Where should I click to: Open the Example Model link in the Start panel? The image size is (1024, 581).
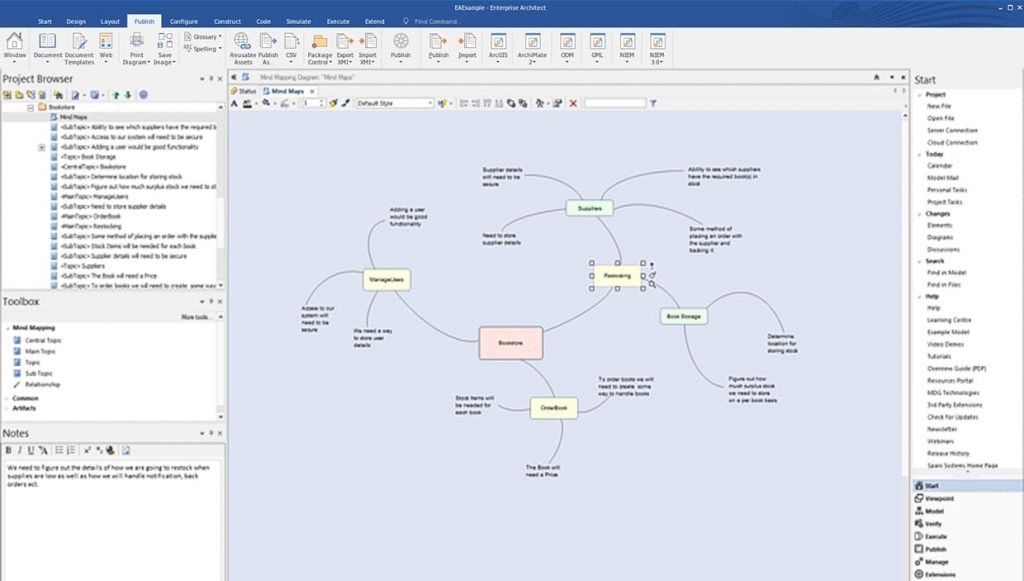[946, 331]
